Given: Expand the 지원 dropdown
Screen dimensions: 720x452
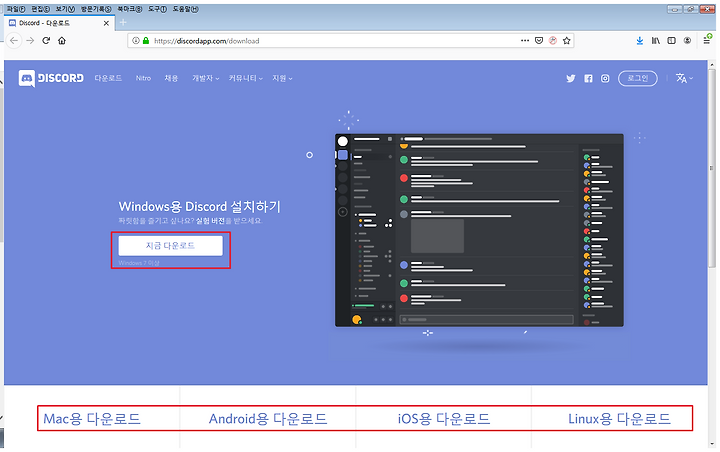Looking at the screenshot, I should pos(282,78).
